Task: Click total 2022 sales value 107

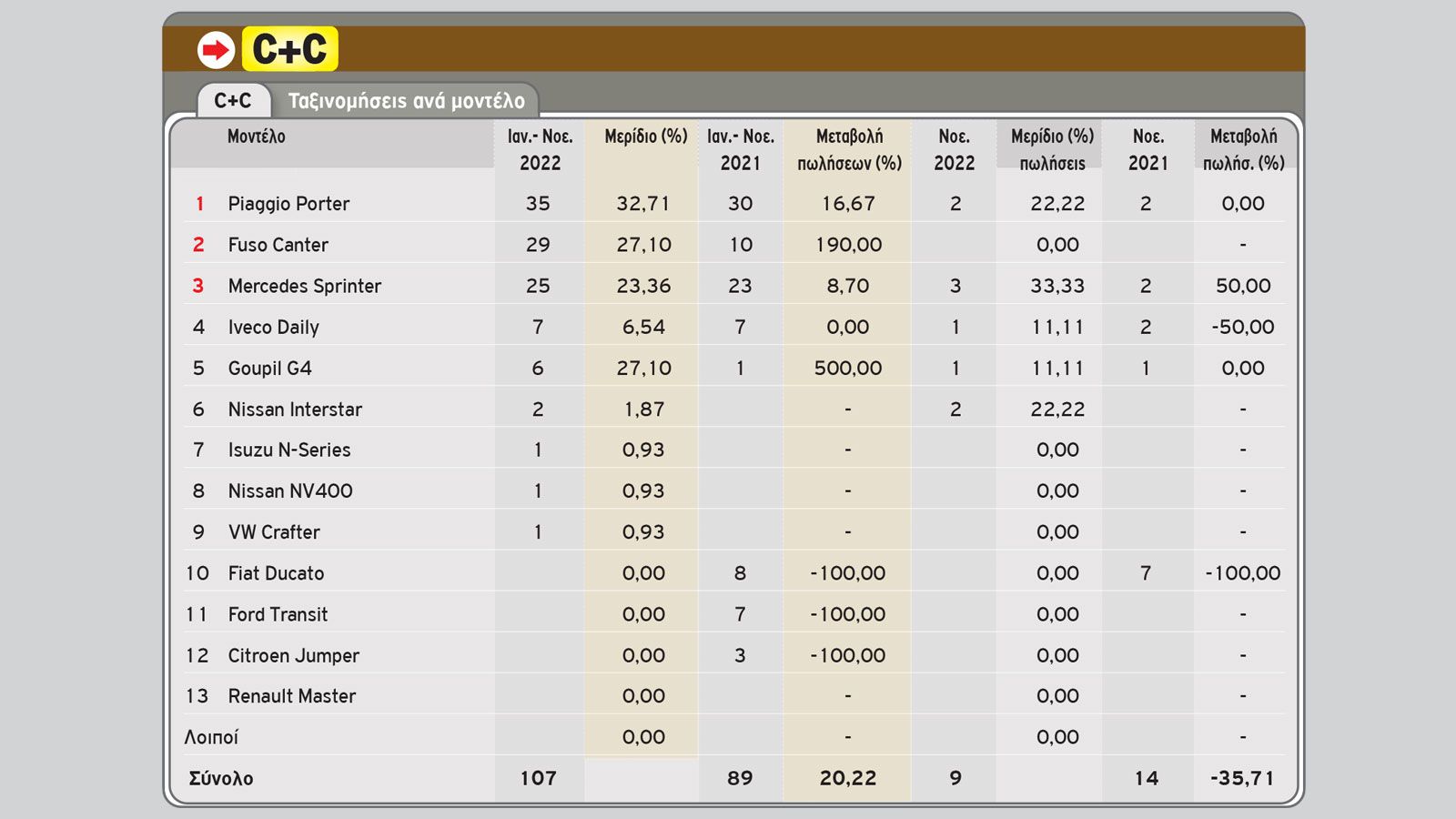Action: tap(539, 778)
